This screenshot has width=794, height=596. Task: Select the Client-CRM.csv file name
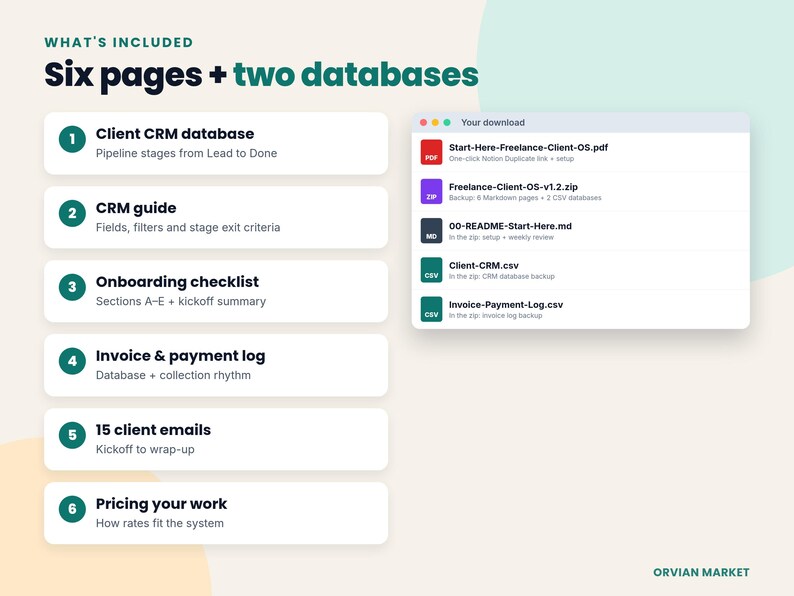point(484,265)
